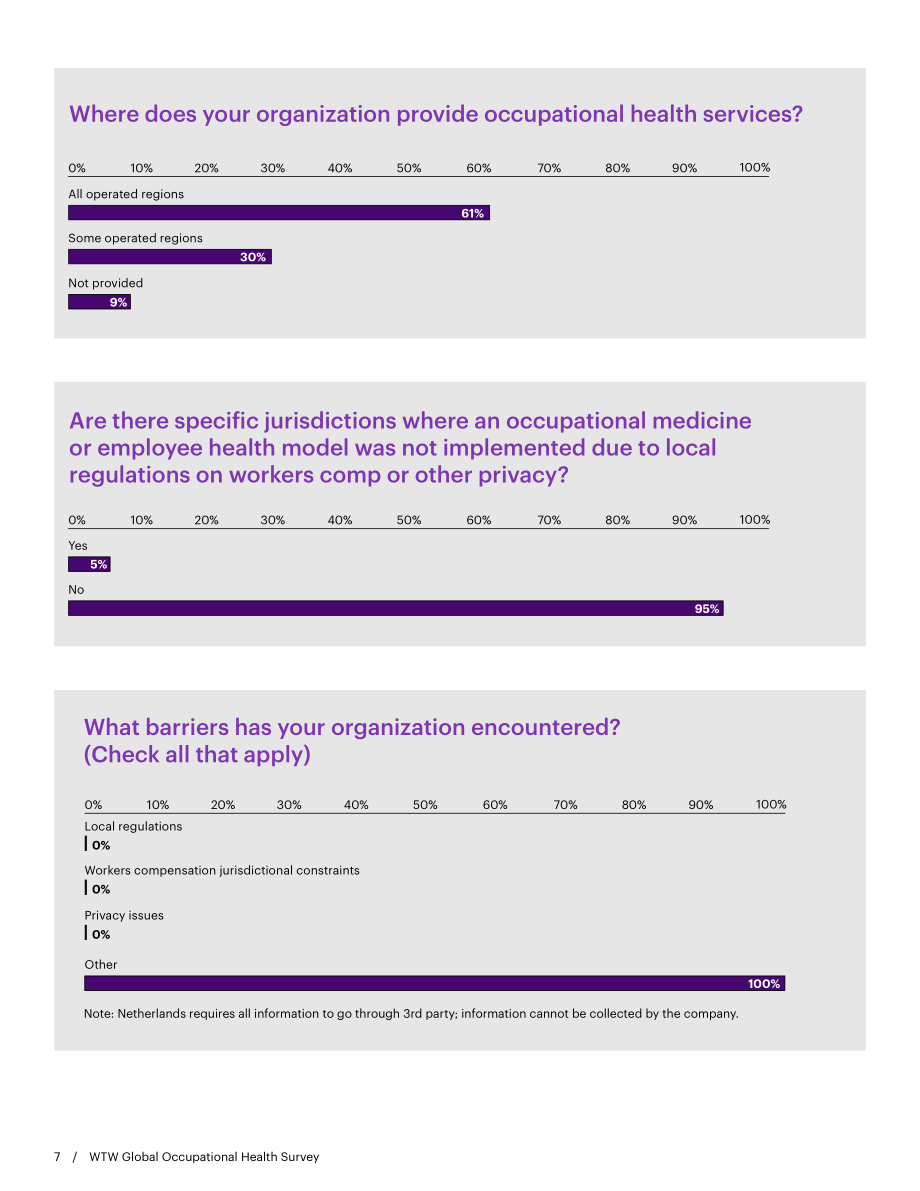Click the Netherlands 3rd party note text
The width and height of the screenshot is (920, 1191).
[411, 1014]
